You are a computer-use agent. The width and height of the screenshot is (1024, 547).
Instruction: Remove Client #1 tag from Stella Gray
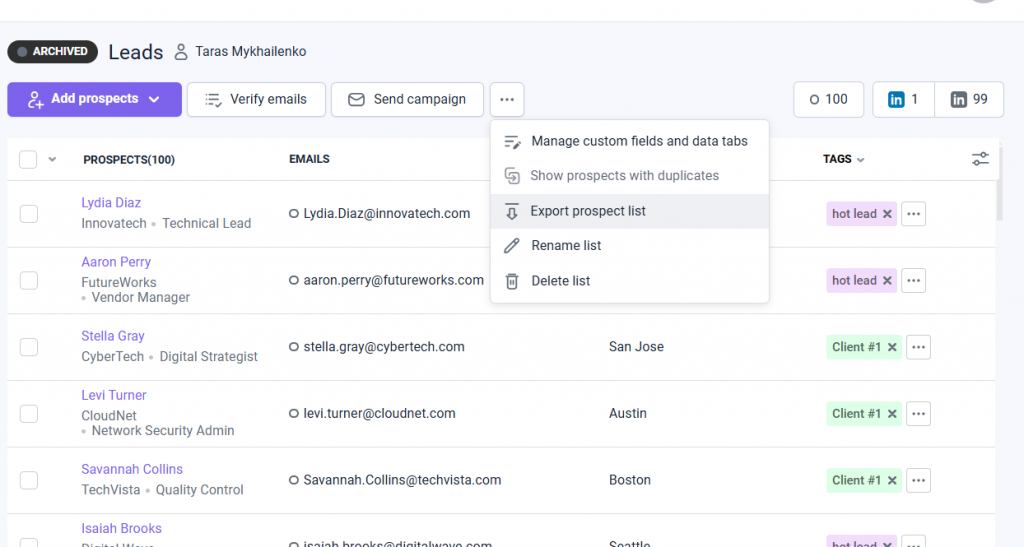(x=892, y=347)
